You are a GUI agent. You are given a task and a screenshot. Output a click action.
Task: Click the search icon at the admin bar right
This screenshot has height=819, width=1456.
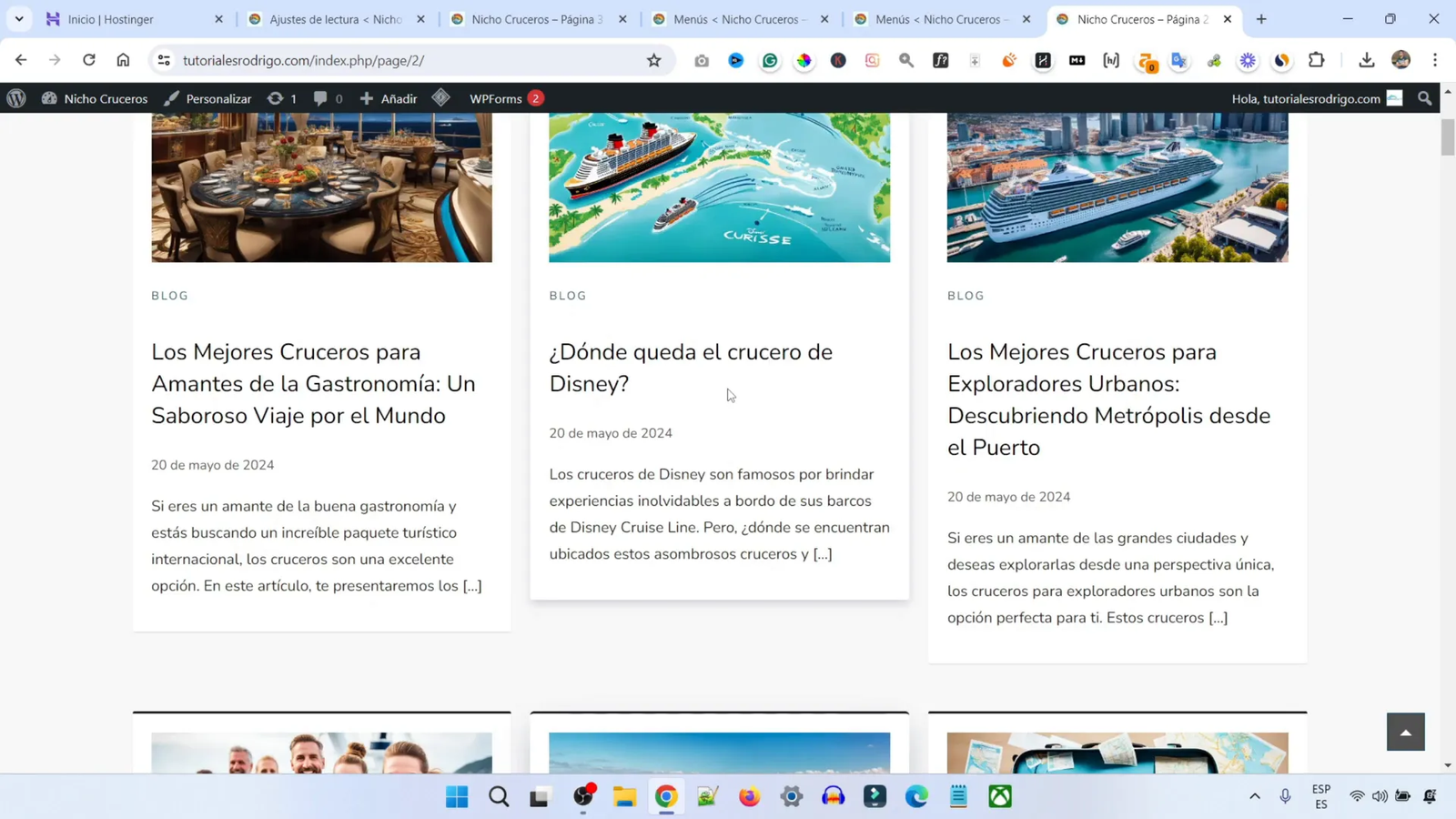point(1424,98)
